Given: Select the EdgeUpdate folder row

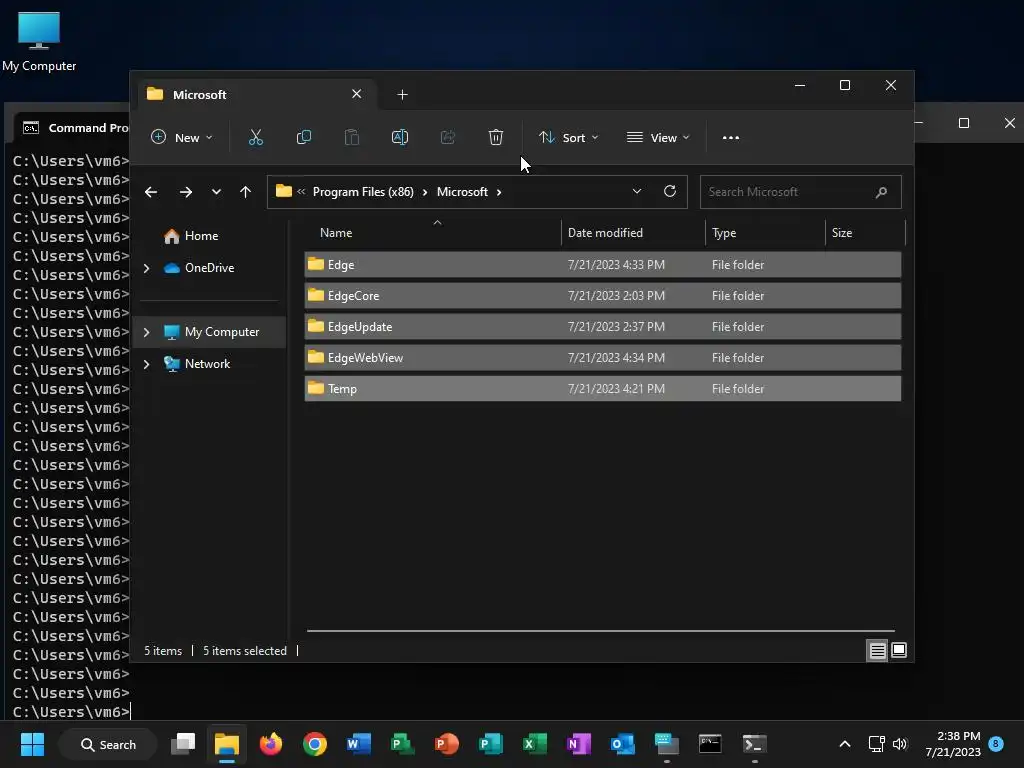Looking at the screenshot, I should coord(603,327).
